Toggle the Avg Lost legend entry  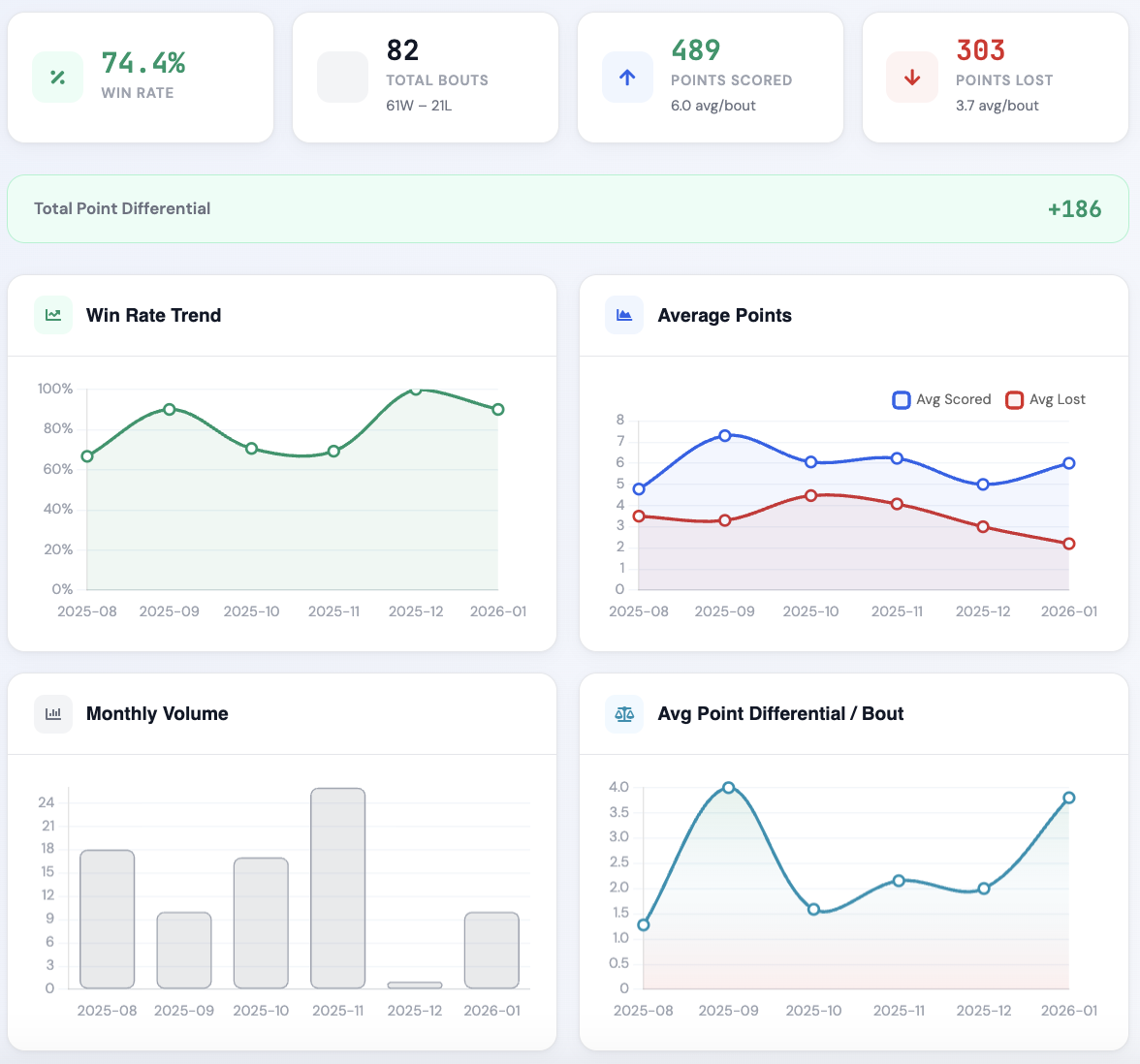click(1045, 399)
